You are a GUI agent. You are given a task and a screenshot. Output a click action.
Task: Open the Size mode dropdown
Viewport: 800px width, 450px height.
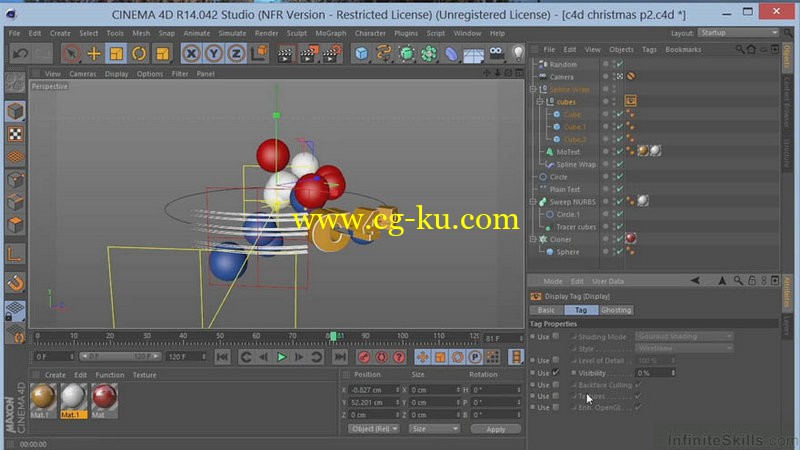point(433,429)
